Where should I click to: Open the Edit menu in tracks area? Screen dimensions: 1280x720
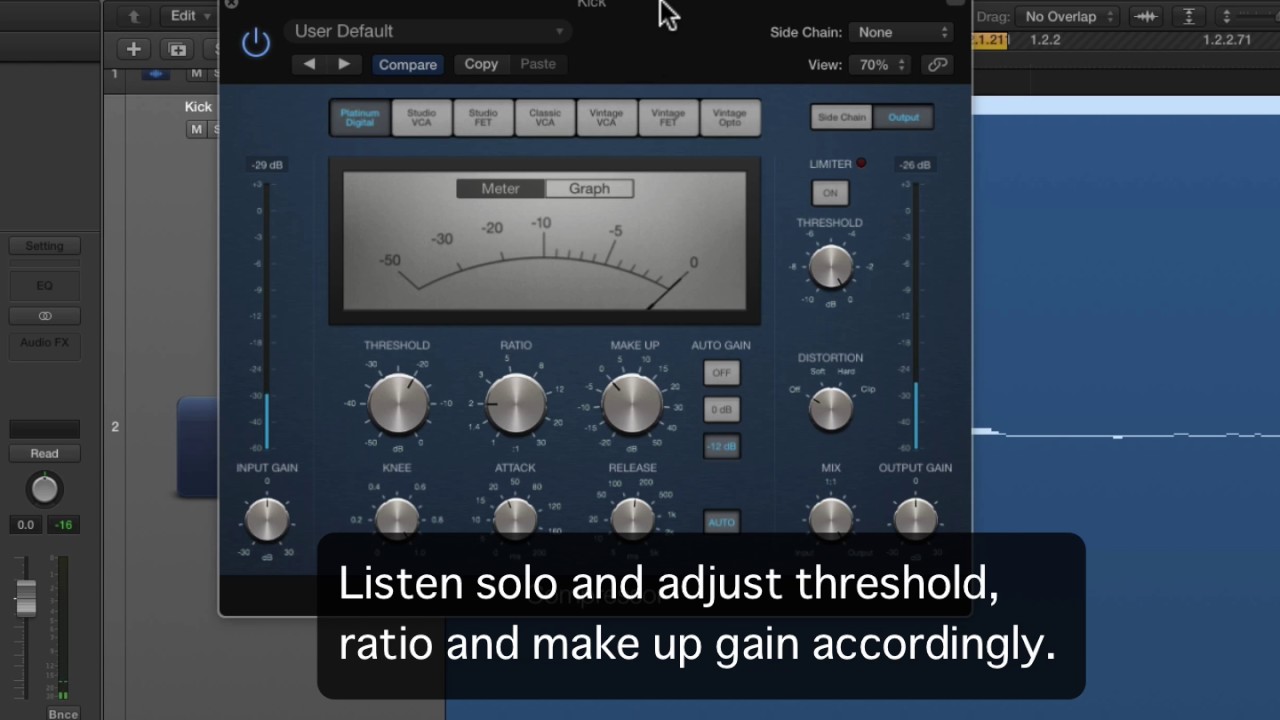point(190,15)
